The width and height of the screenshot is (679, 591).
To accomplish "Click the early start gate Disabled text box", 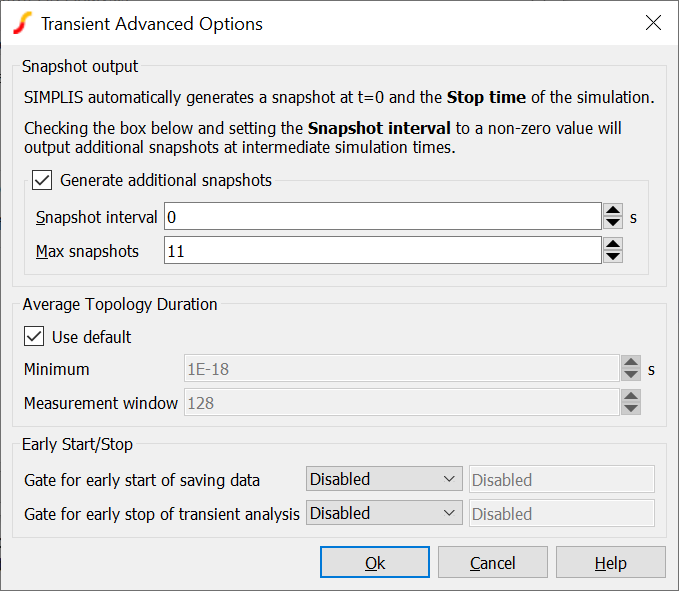I will (561, 480).
